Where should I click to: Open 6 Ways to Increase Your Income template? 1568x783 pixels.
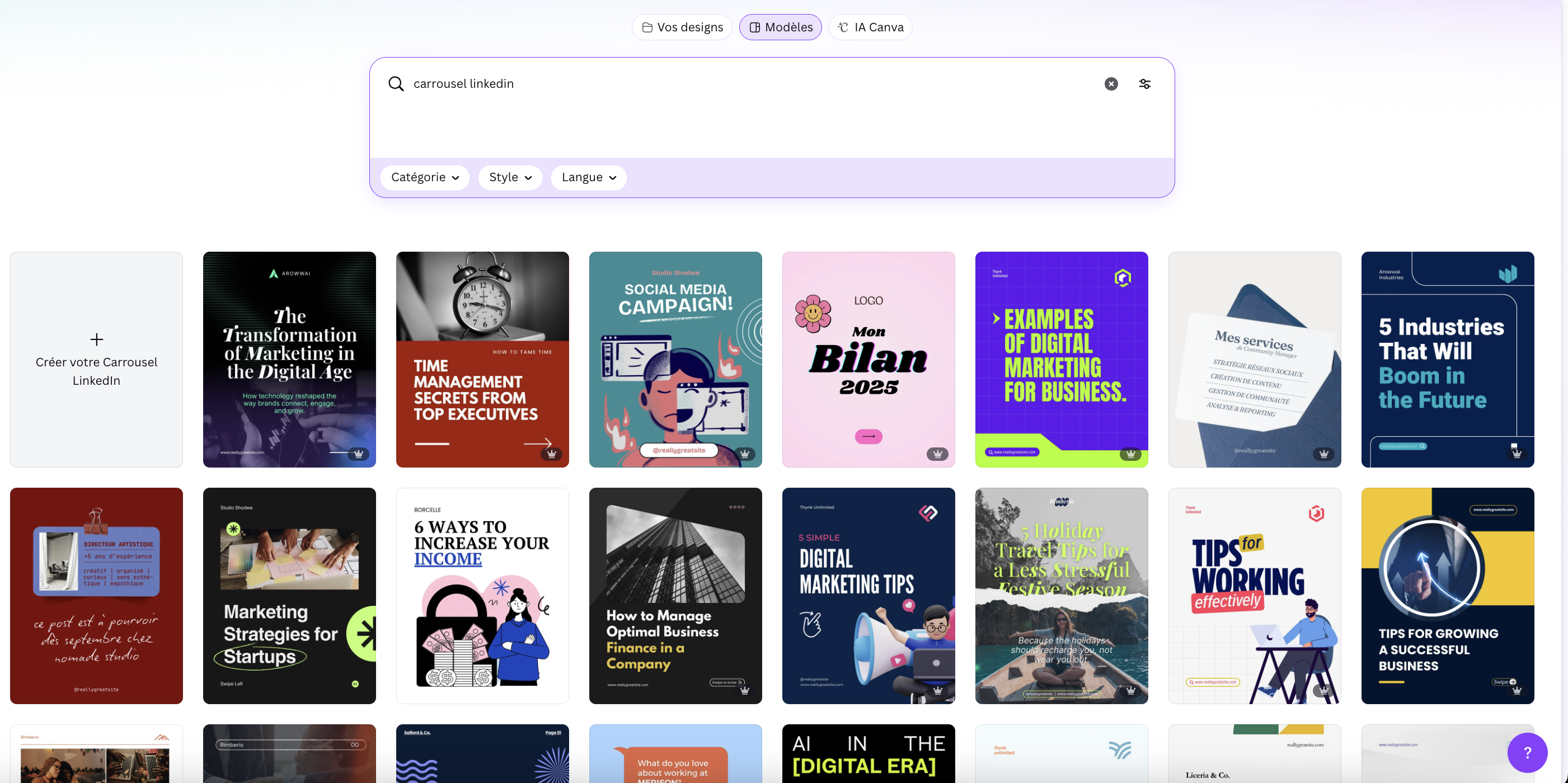(482, 596)
